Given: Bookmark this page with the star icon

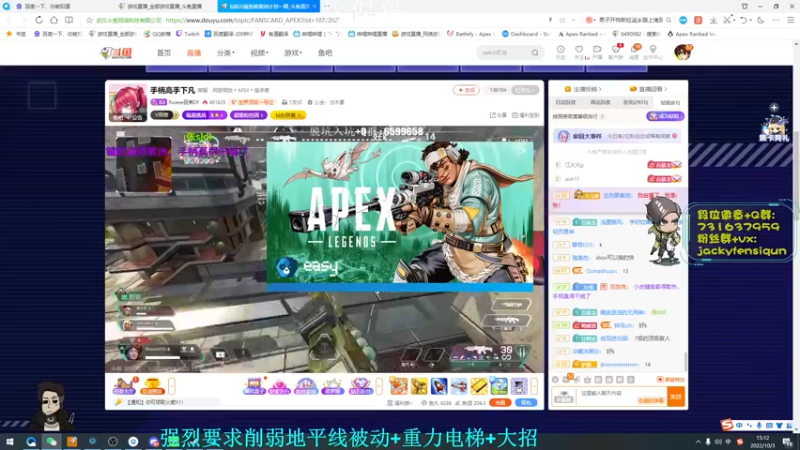Looking at the screenshot, I should pos(89,20).
